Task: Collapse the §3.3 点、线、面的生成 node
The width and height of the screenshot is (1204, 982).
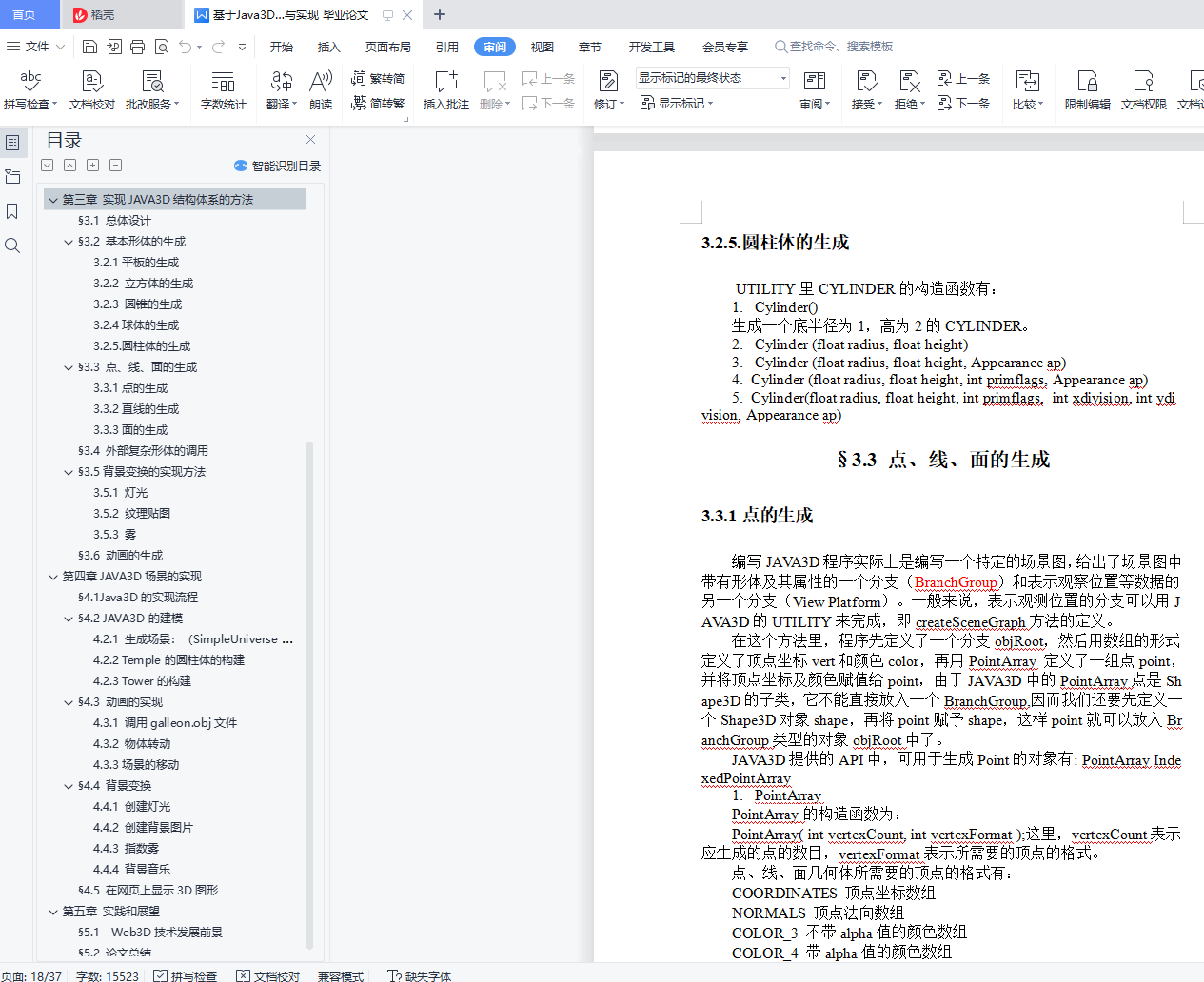Action: coord(69,367)
